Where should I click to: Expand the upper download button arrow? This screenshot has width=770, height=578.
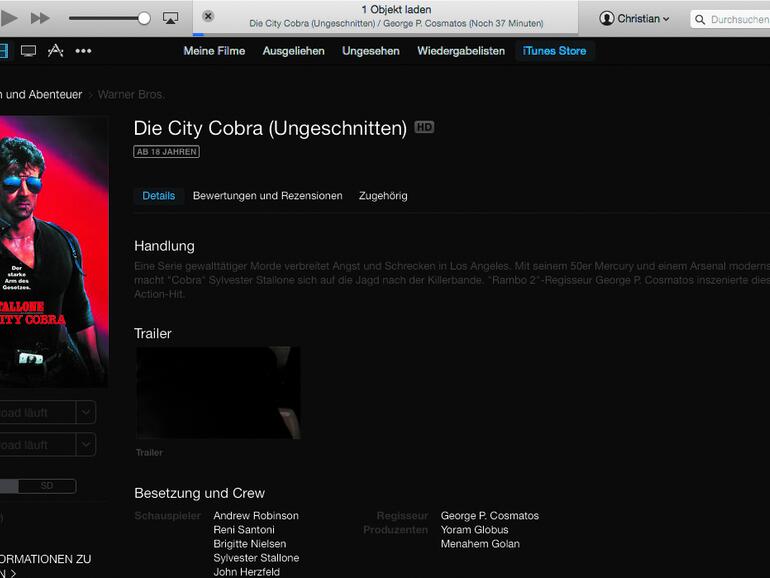point(86,412)
